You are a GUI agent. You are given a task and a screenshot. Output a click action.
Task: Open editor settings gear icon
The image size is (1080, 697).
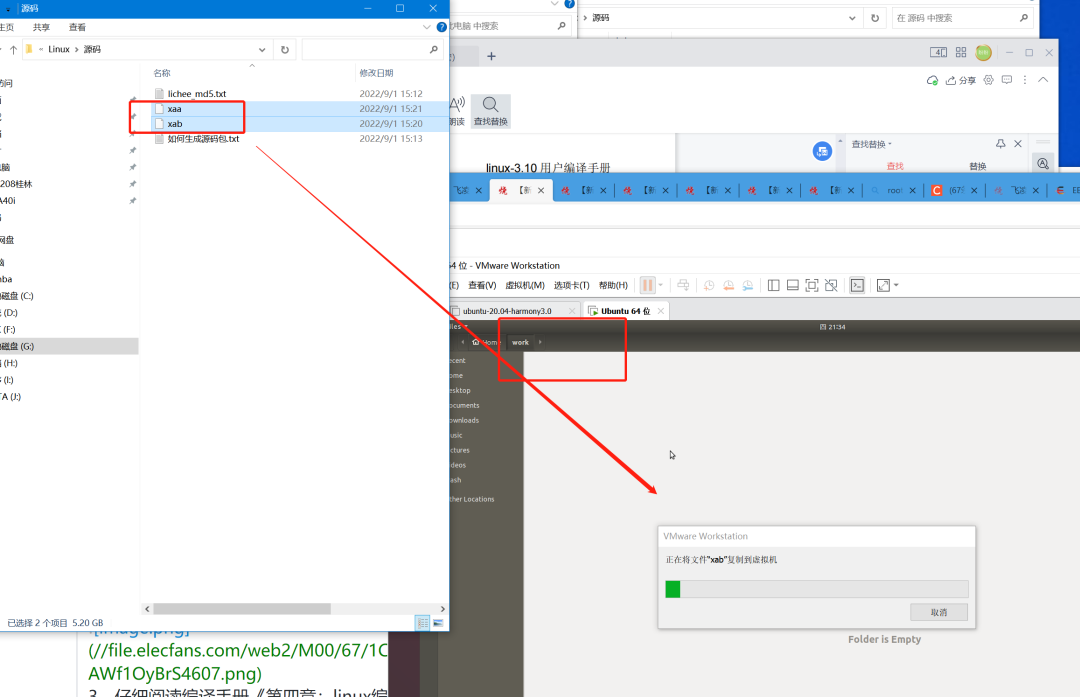click(x=988, y=80)
